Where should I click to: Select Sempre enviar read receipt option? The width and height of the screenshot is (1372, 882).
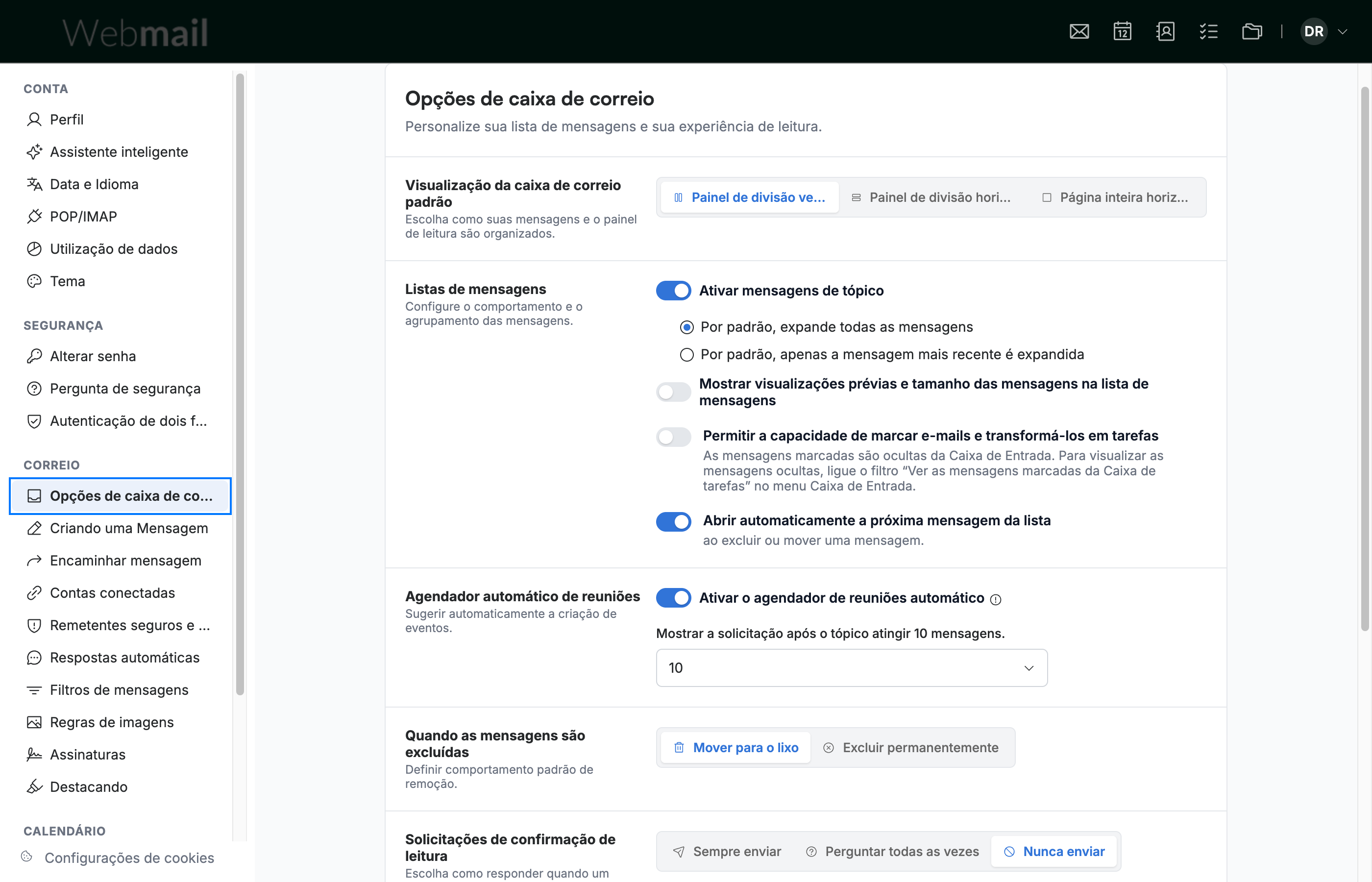pos(727,852)
